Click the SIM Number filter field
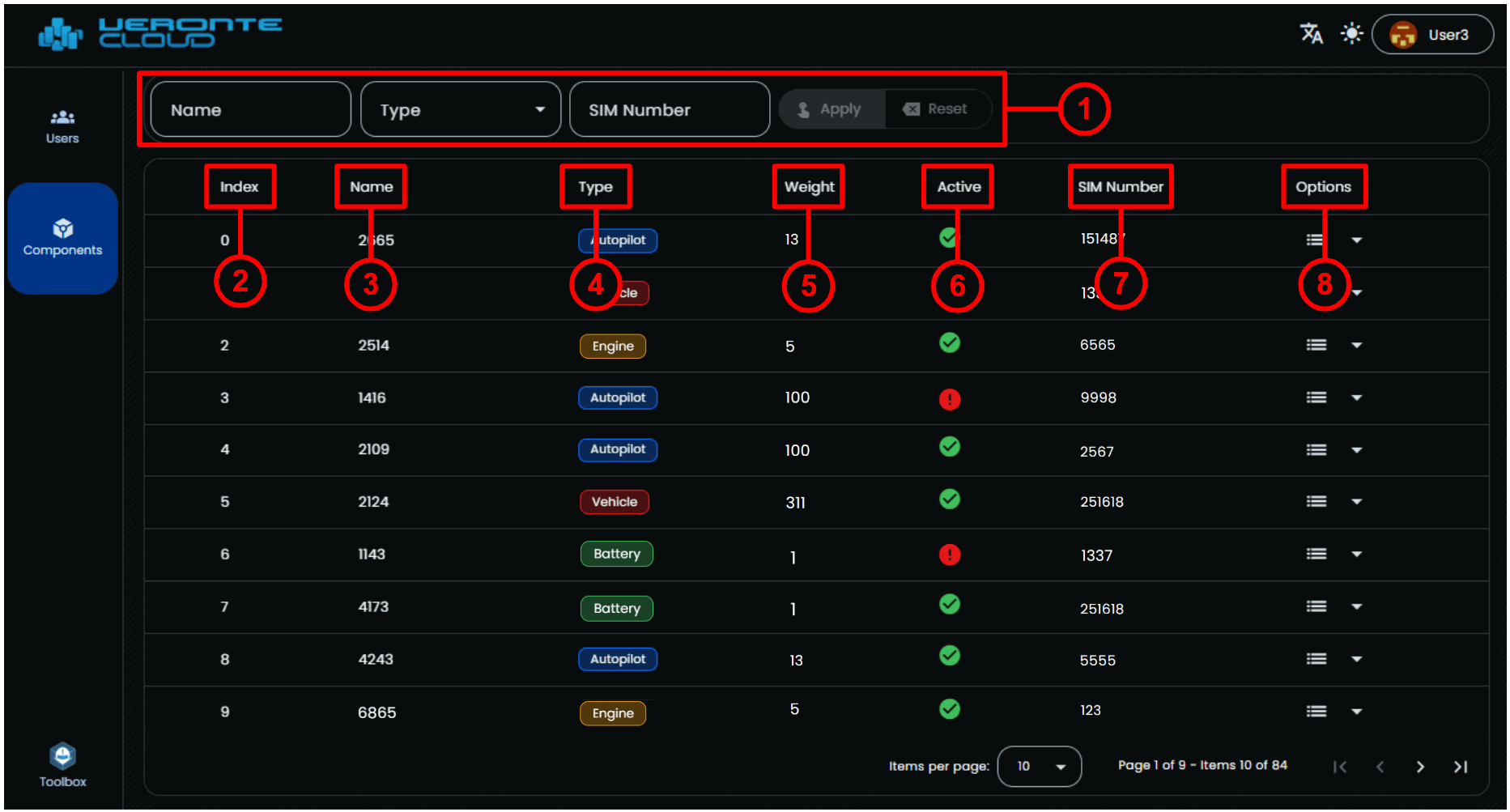1510x812 pixels. click(x=669, y=110)
